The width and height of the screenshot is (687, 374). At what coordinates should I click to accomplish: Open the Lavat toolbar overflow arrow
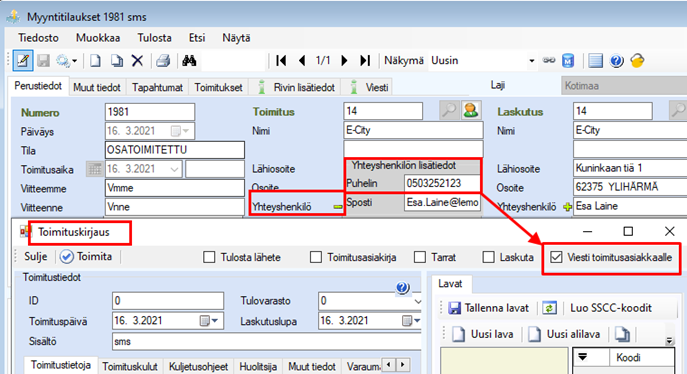669,340
